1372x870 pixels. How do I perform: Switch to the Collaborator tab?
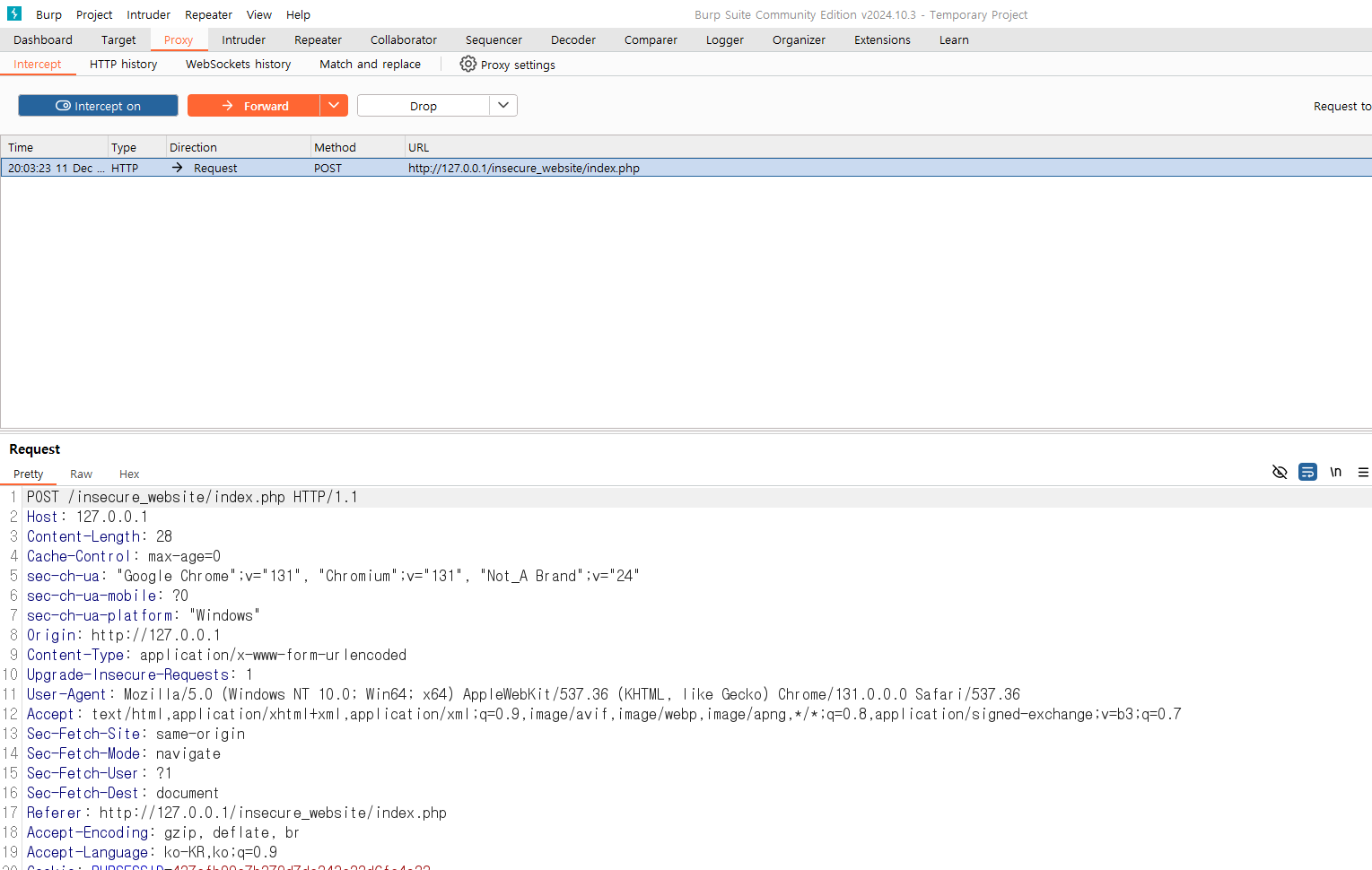pos(404,39)
